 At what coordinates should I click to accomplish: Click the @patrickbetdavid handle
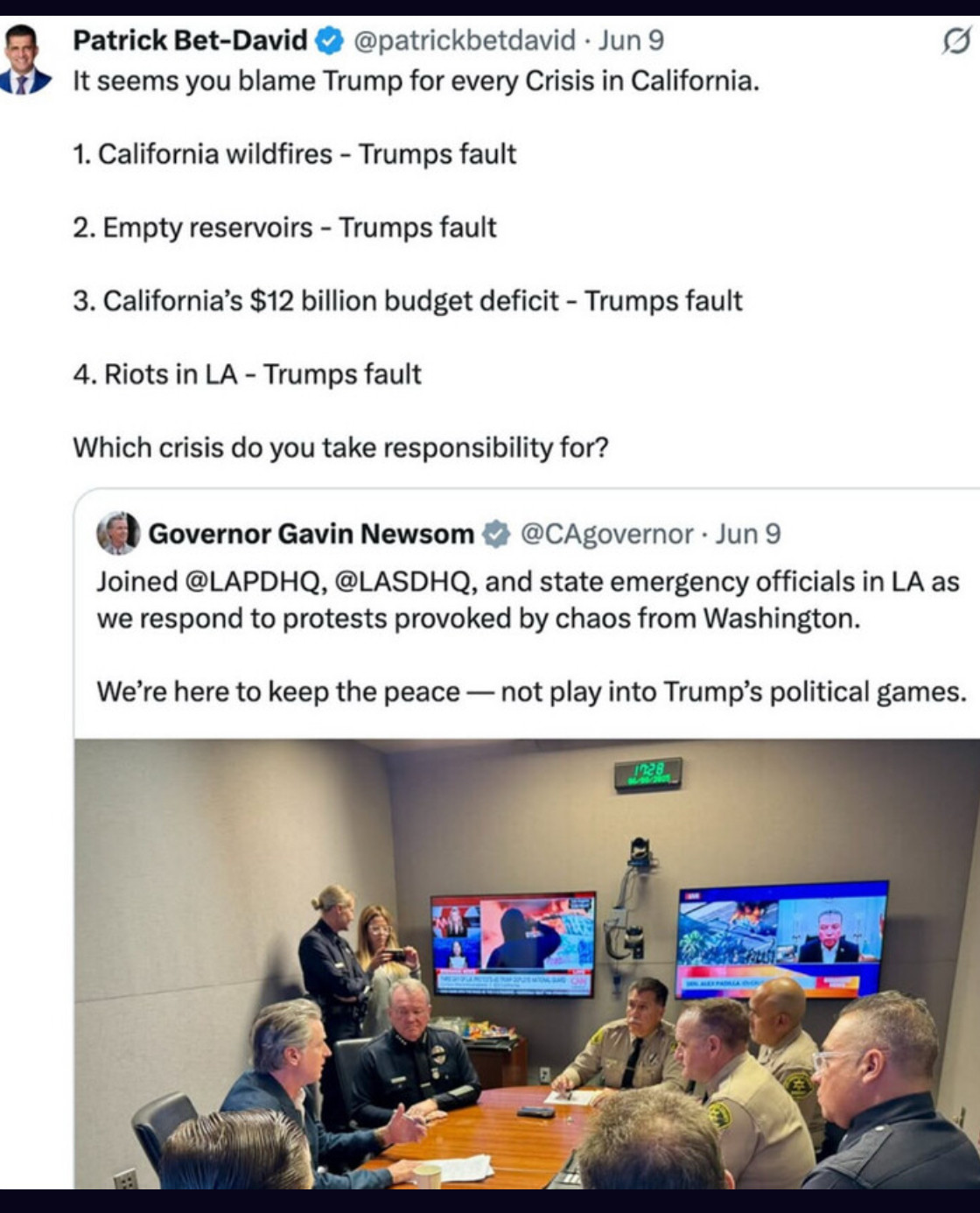(464, 40)
